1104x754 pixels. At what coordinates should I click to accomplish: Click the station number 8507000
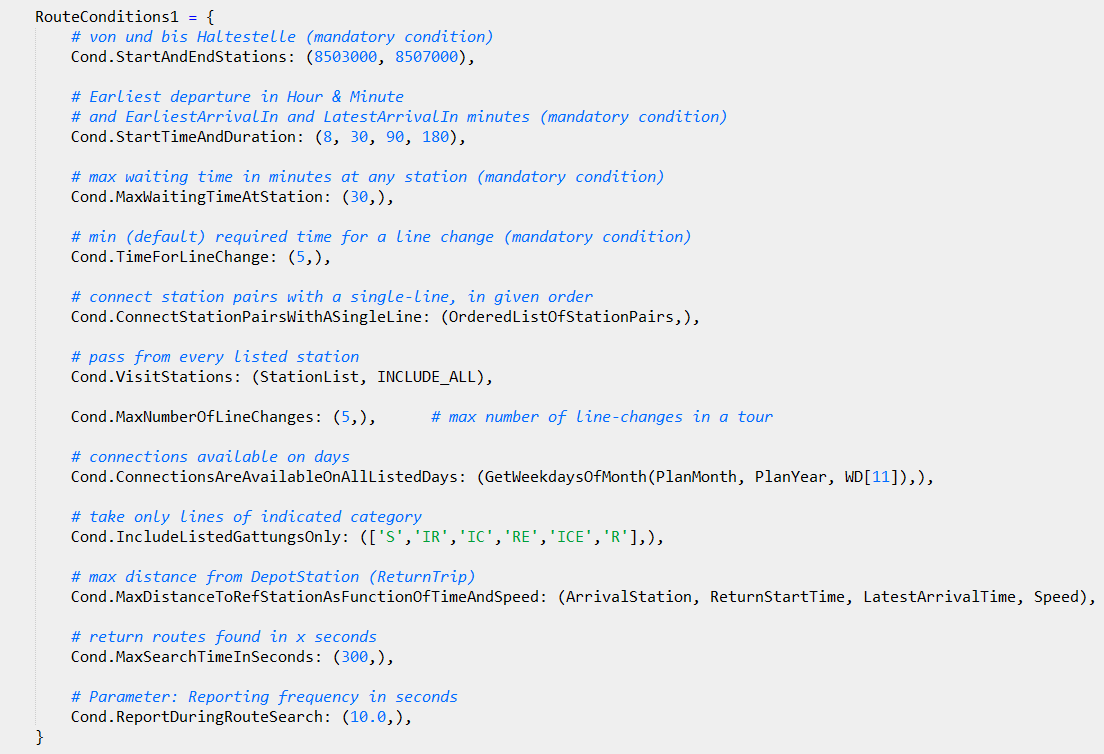tap(427, 57)
